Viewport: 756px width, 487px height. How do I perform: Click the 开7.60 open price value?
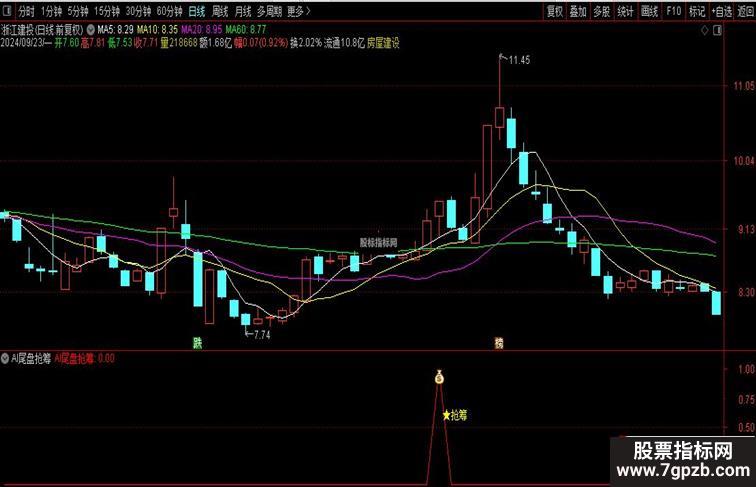coord(67,43)
